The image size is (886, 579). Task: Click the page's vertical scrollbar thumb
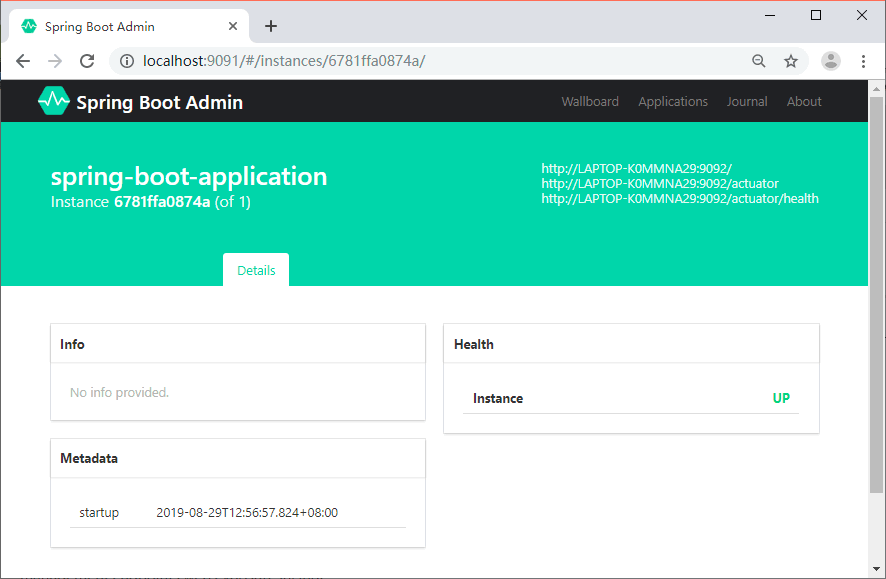[876, 295]
